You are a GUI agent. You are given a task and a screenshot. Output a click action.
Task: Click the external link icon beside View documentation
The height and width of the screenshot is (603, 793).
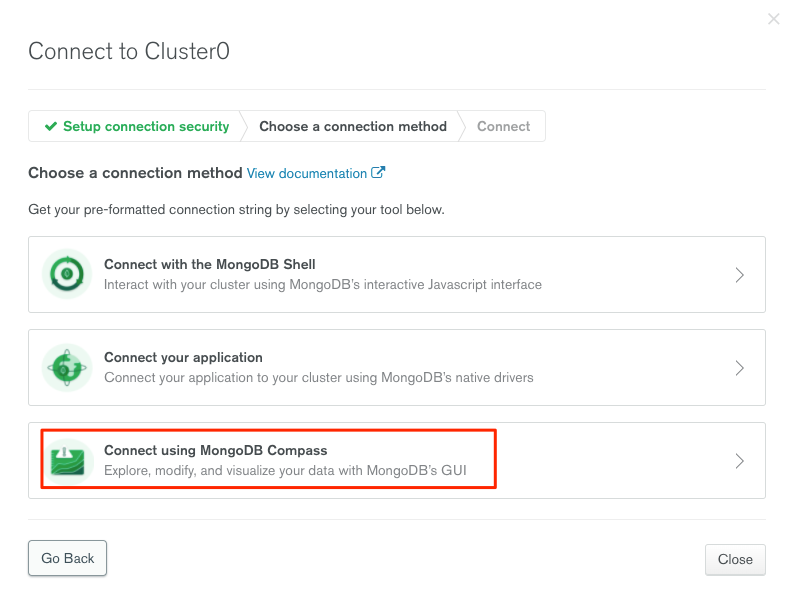click(378, 173)
